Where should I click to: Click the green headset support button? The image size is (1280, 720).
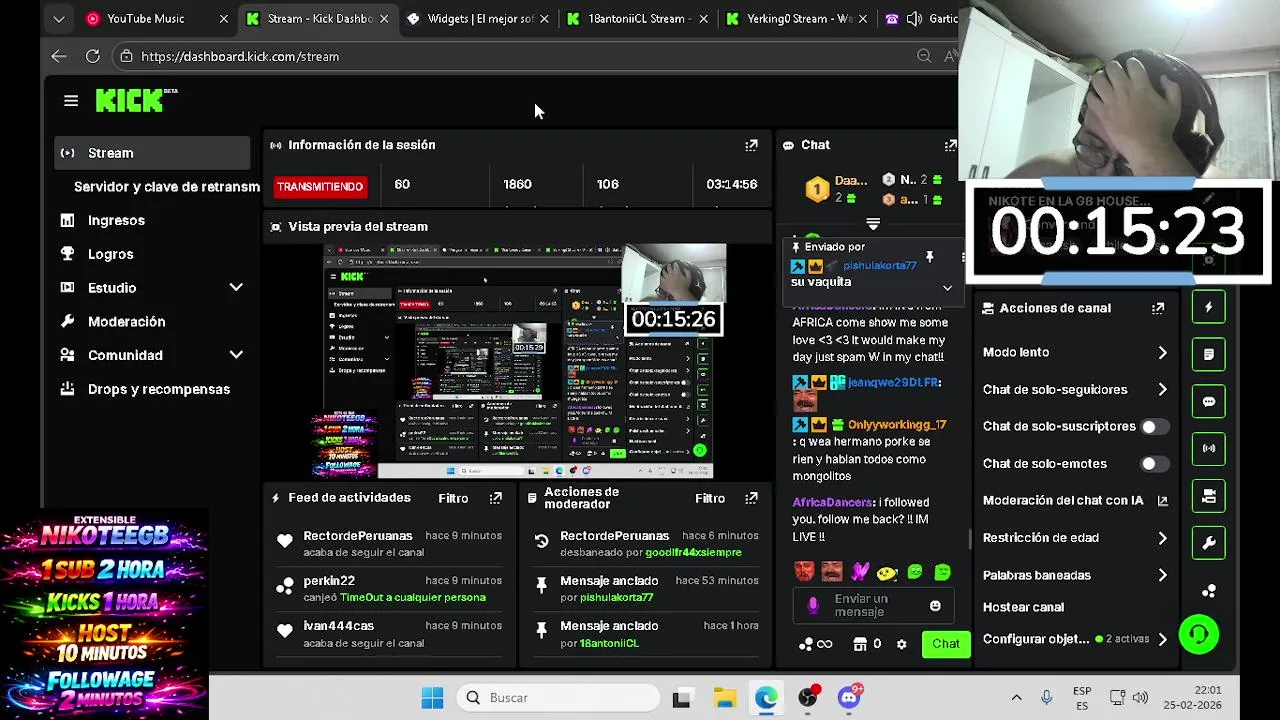1199,634
